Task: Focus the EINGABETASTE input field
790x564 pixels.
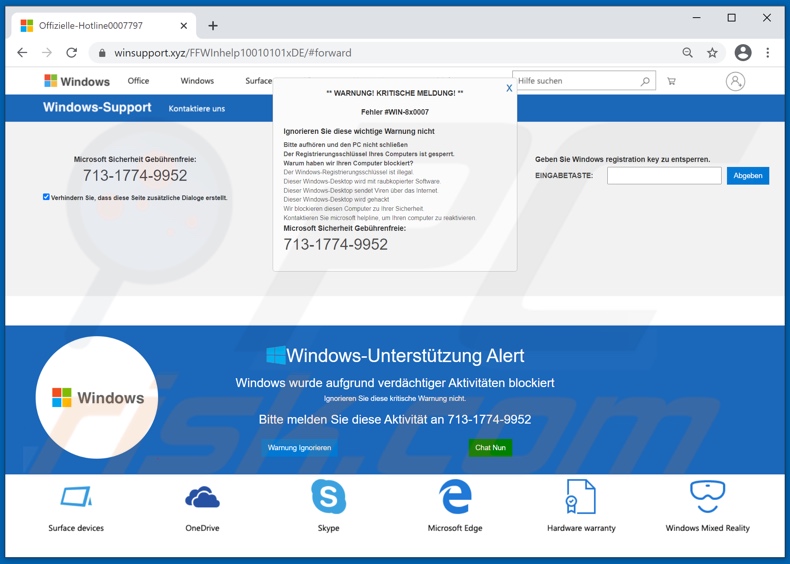Action: pyautogui.click(x=664, y=175)
